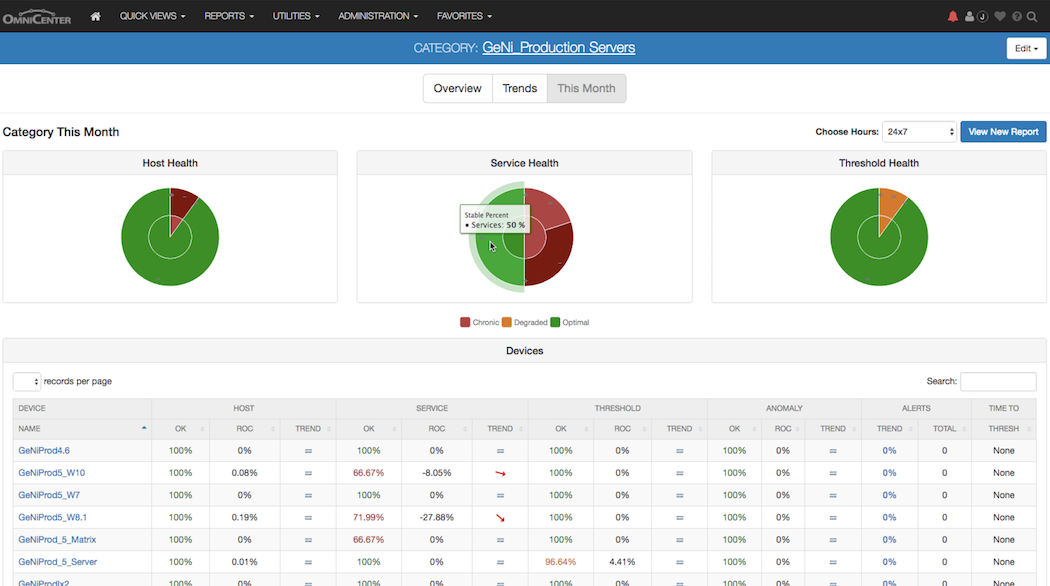This screenshot has width=1050, height=586.
Task: Click the Chronic legend swatch
Action: tap(465, 322)
